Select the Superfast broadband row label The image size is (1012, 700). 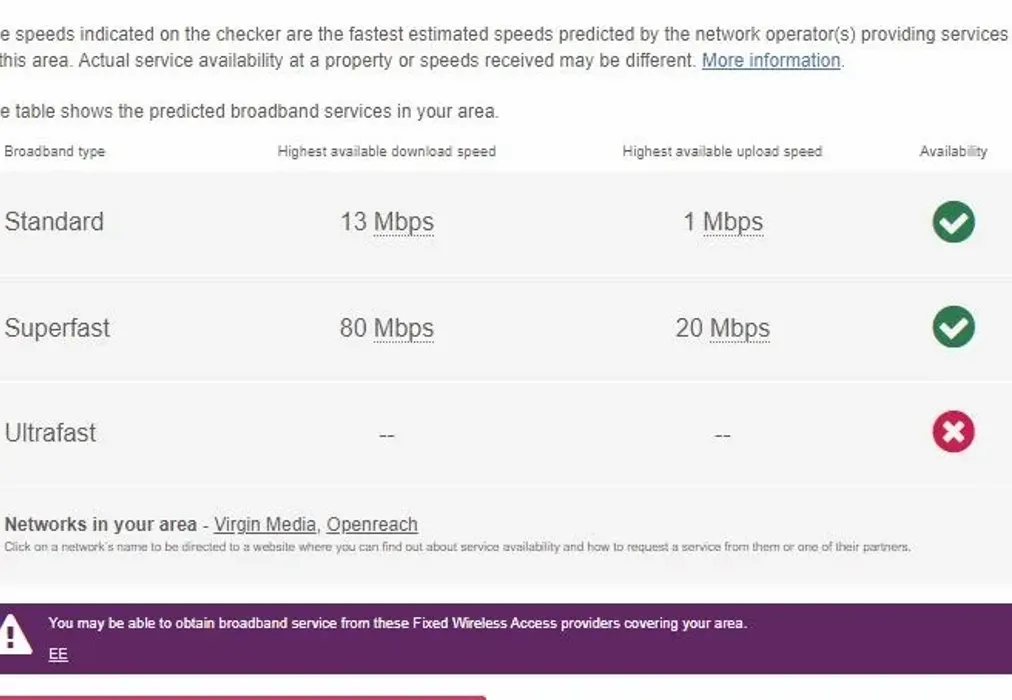coord(57,328)
